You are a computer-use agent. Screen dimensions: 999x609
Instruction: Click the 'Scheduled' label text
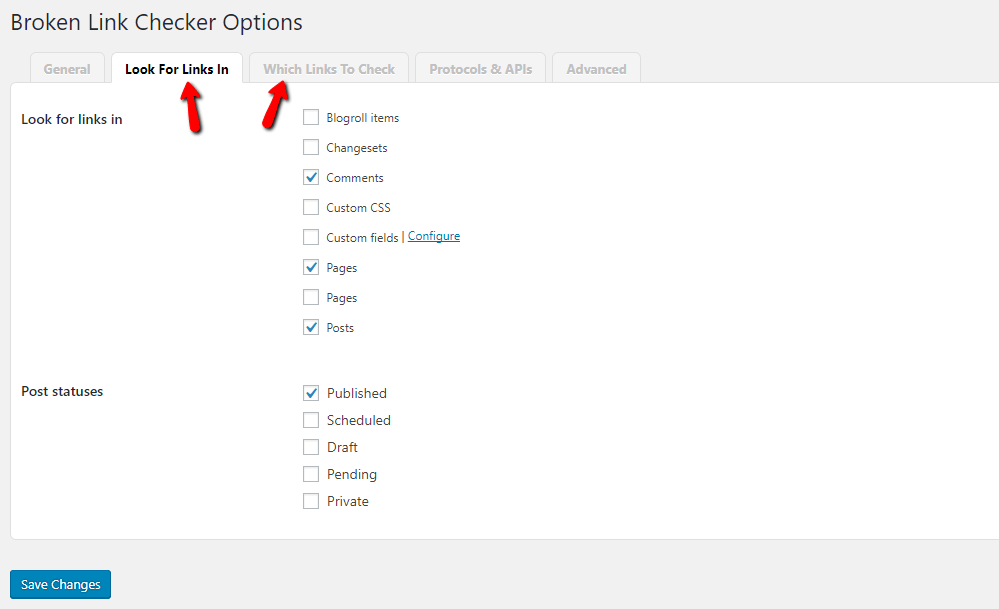coord(359,420)
